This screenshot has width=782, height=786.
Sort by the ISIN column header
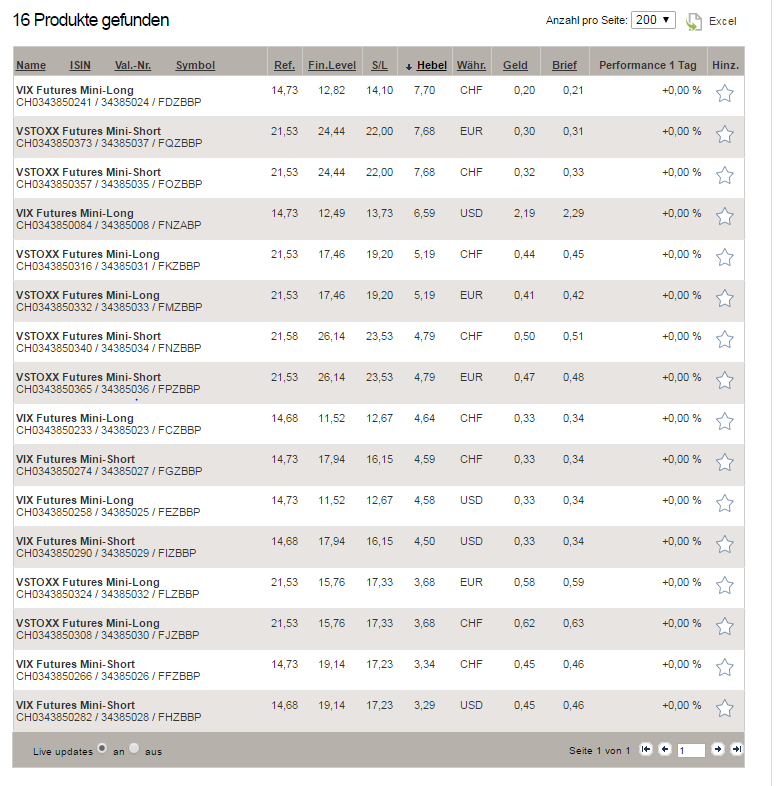80,65
